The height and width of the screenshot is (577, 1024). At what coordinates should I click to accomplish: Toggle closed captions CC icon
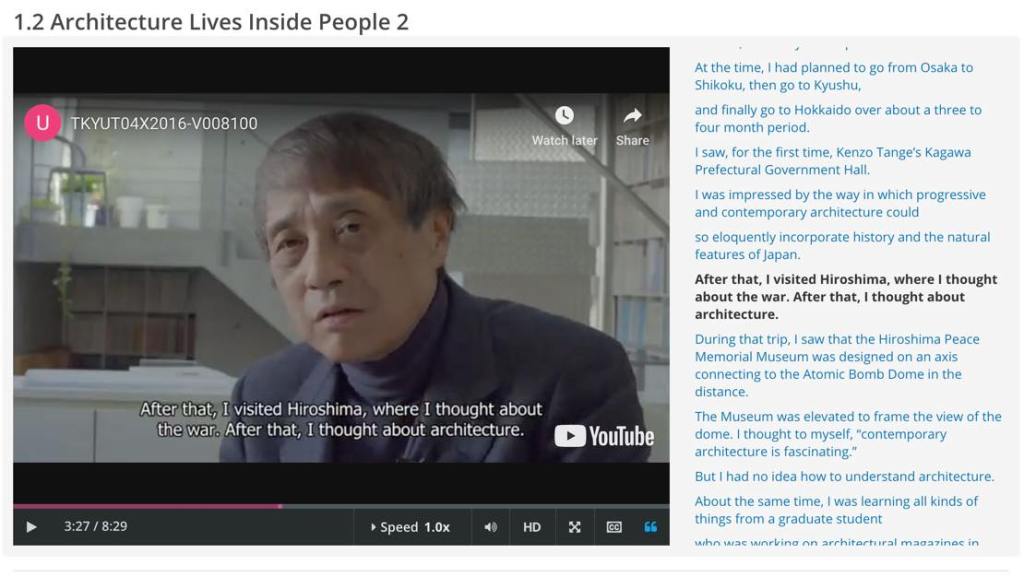coord(614,527)
